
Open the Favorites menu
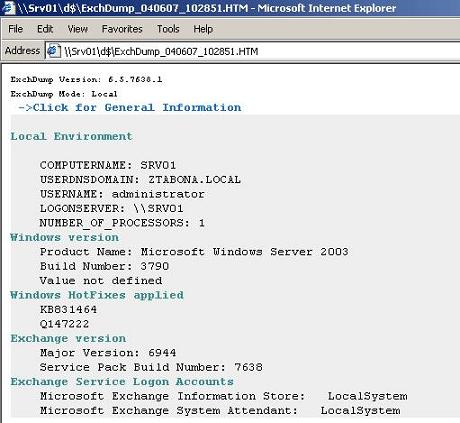coord(122,29)
